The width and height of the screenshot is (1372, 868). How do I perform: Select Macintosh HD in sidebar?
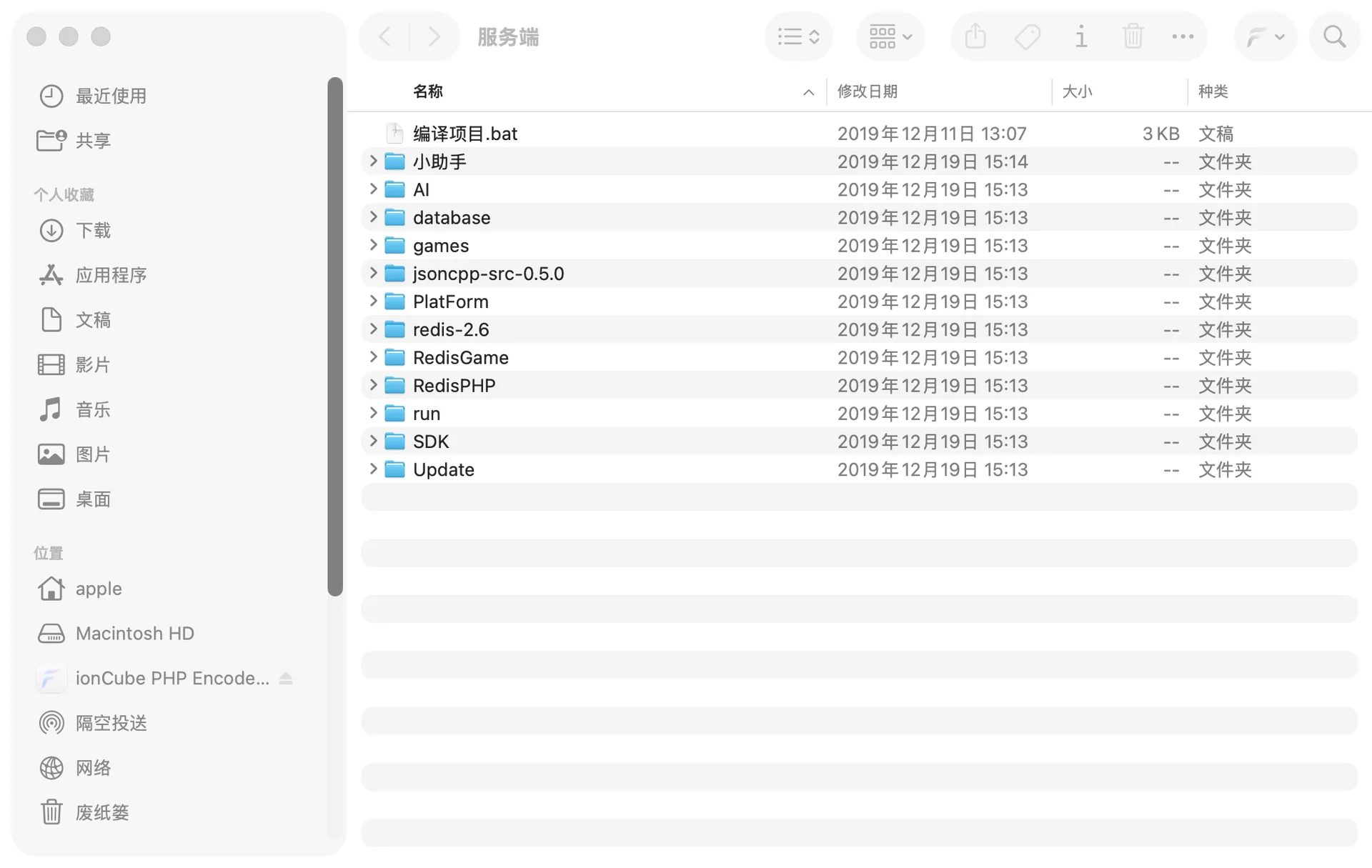(x=116, y=634)
